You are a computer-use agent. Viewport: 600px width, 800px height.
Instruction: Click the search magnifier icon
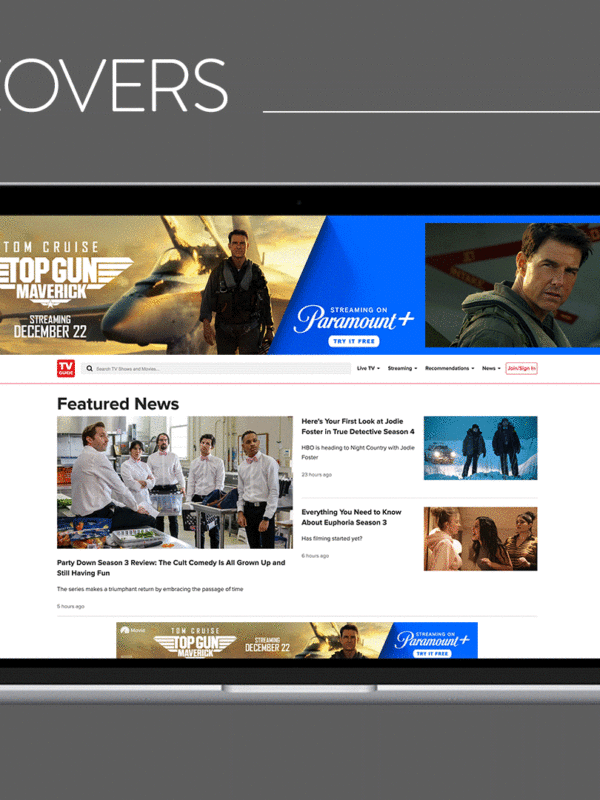point(89,368)
